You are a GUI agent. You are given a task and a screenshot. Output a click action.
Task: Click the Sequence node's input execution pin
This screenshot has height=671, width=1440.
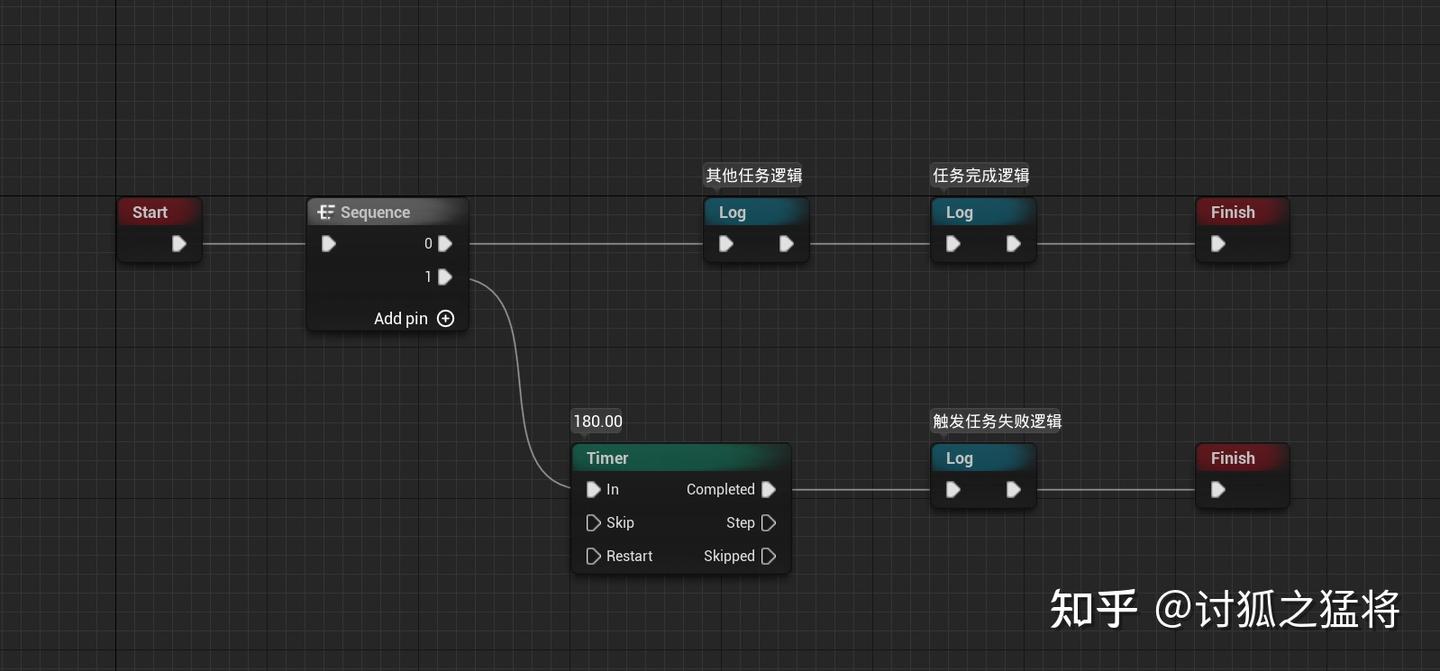[x=327, y=243]
